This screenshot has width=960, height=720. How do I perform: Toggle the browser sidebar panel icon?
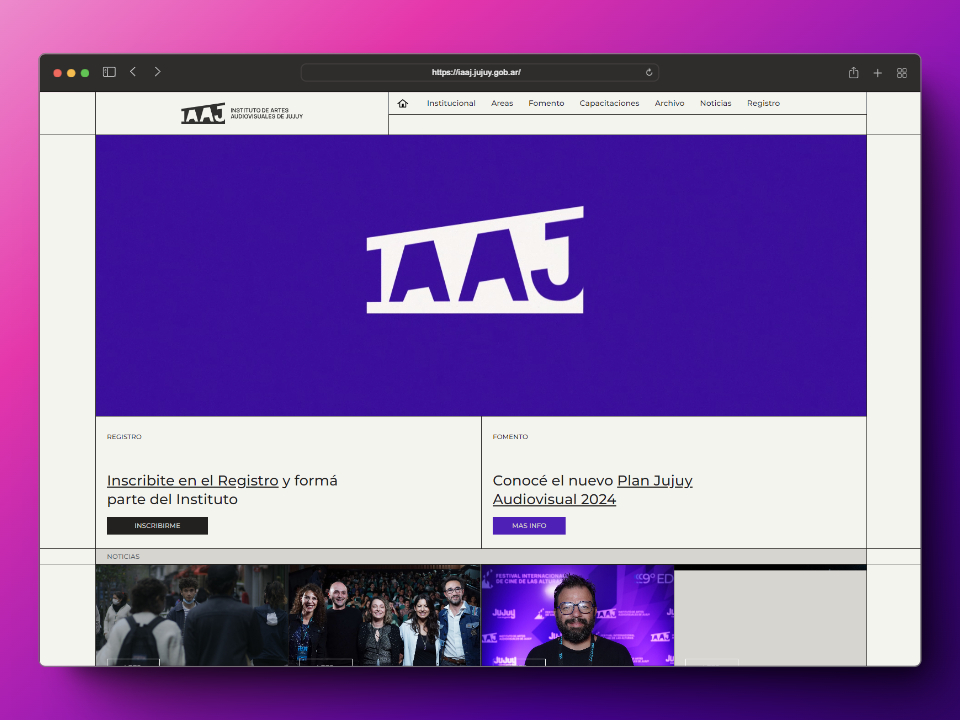(109, 72)
